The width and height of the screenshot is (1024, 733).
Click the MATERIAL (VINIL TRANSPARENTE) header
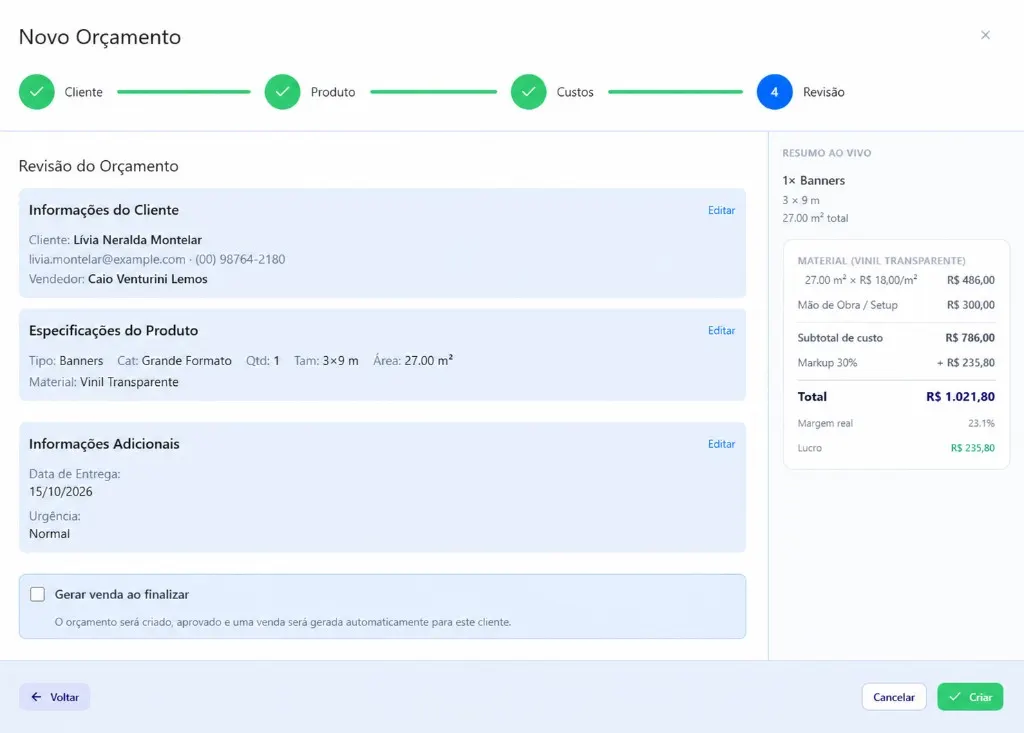(x=881, y=261)
